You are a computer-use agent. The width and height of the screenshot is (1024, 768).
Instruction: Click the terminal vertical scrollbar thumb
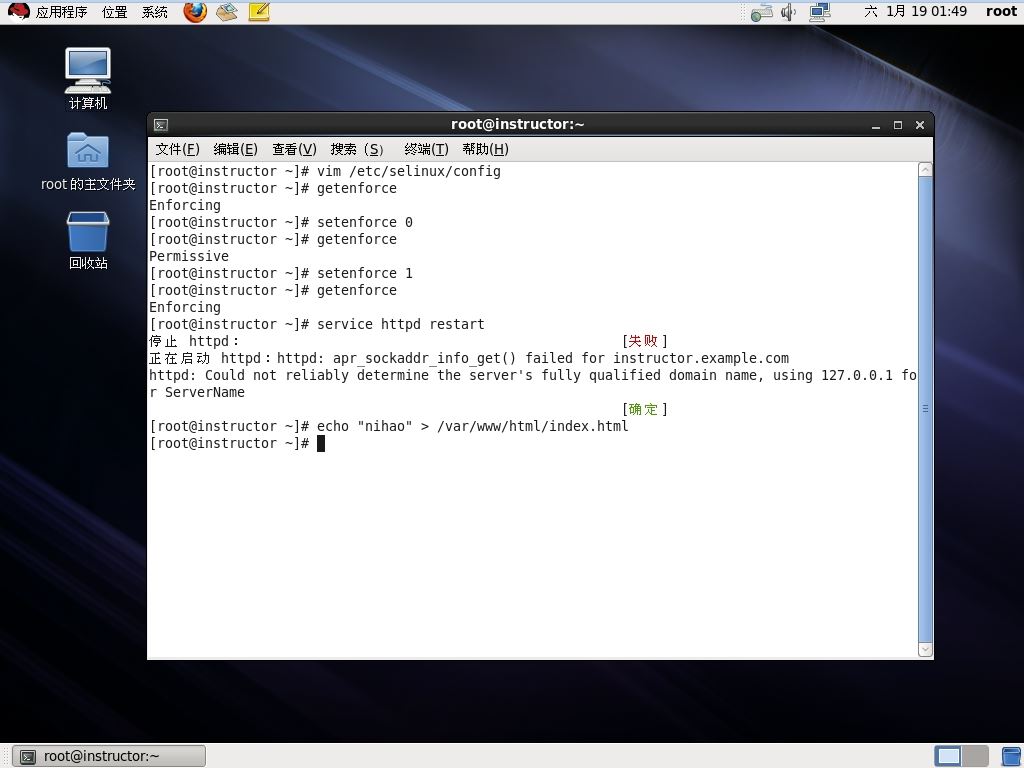pyautogui.click(x=925, y=409)
